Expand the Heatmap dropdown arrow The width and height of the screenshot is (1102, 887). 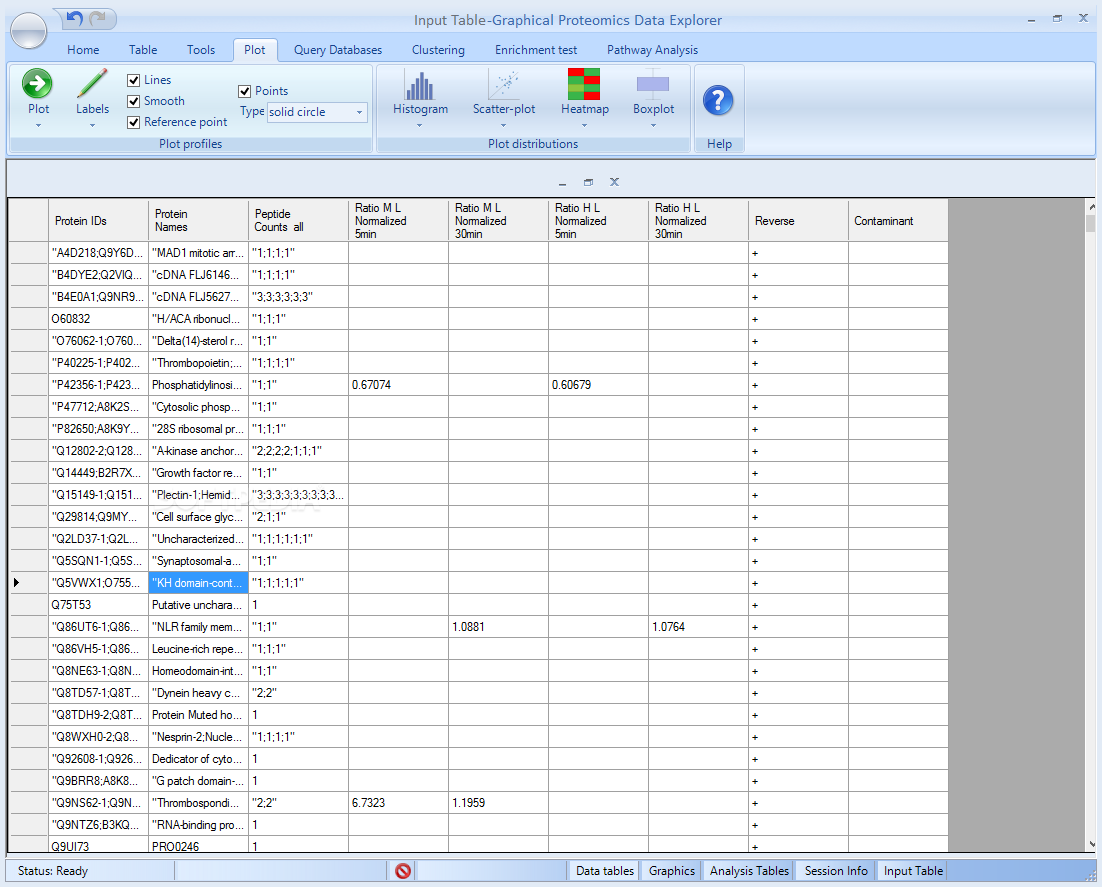[584, 126]
